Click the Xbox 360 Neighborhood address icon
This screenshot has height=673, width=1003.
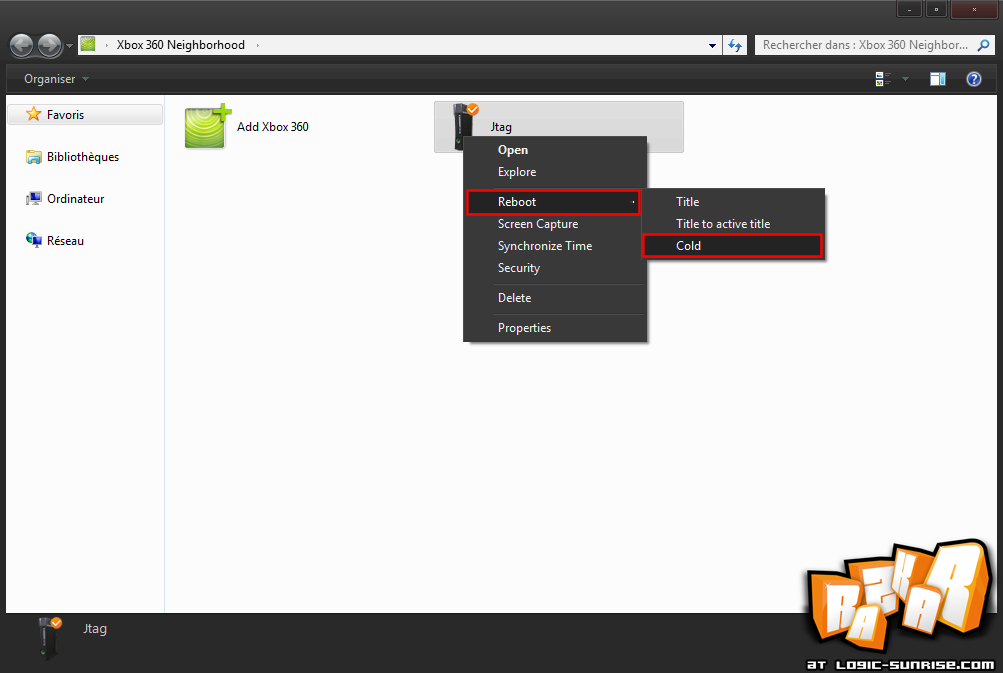pos(88,44)
